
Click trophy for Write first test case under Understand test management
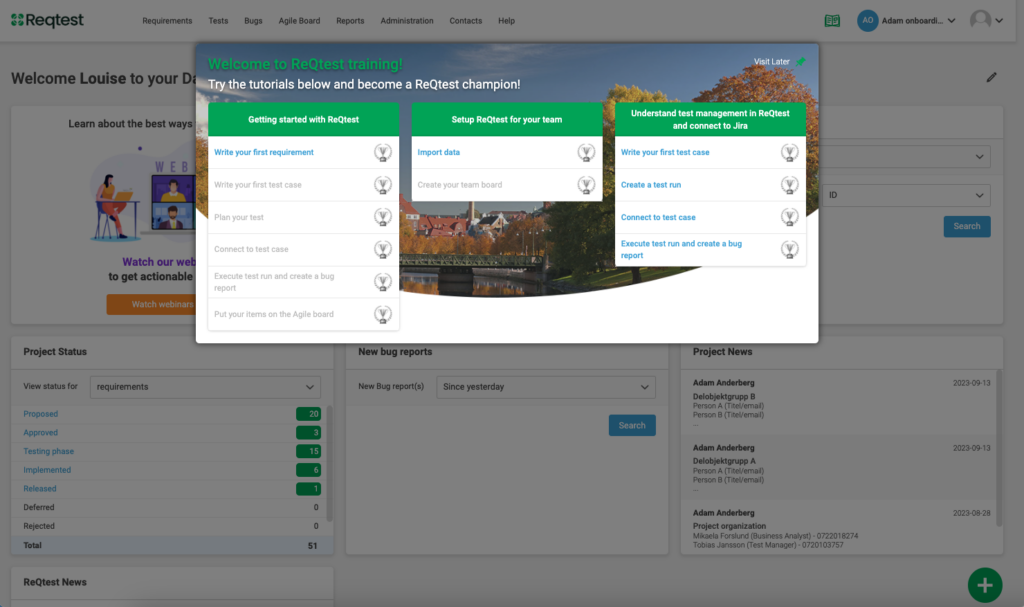(x=790, y=152)
